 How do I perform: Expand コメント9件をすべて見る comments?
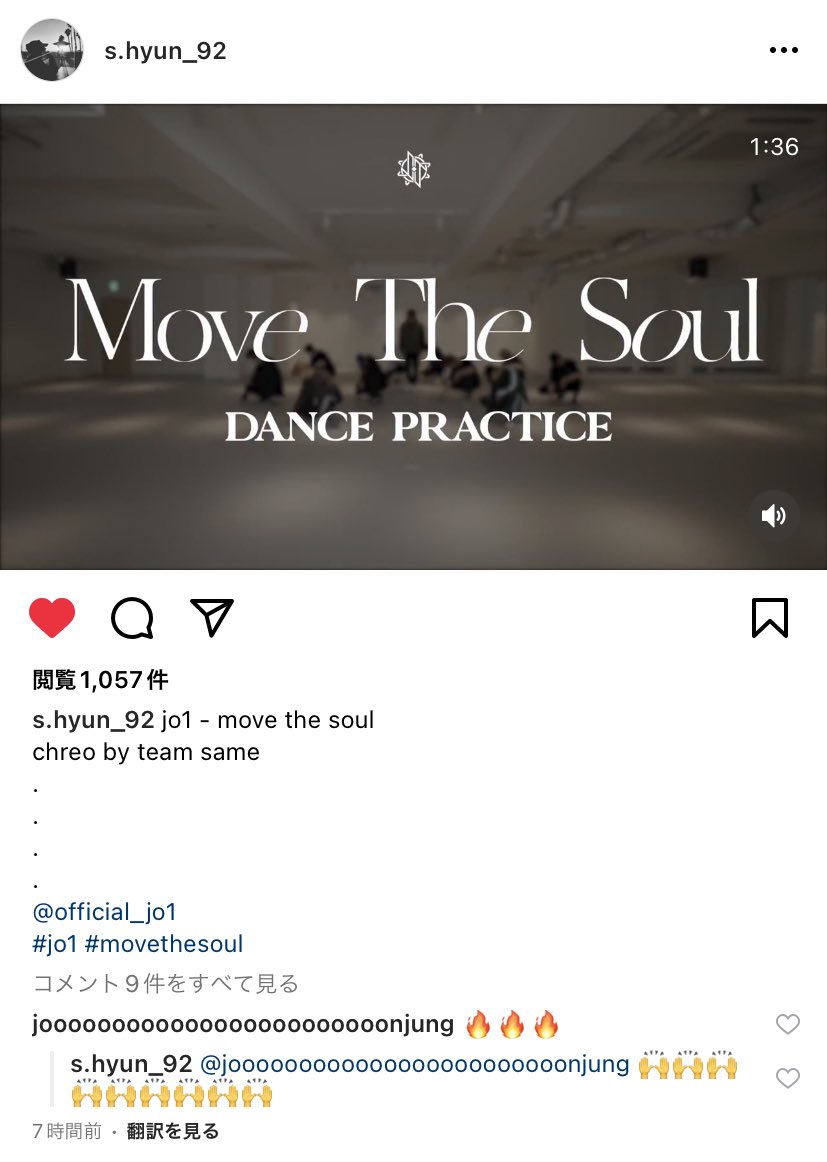[x=165, y=983]
